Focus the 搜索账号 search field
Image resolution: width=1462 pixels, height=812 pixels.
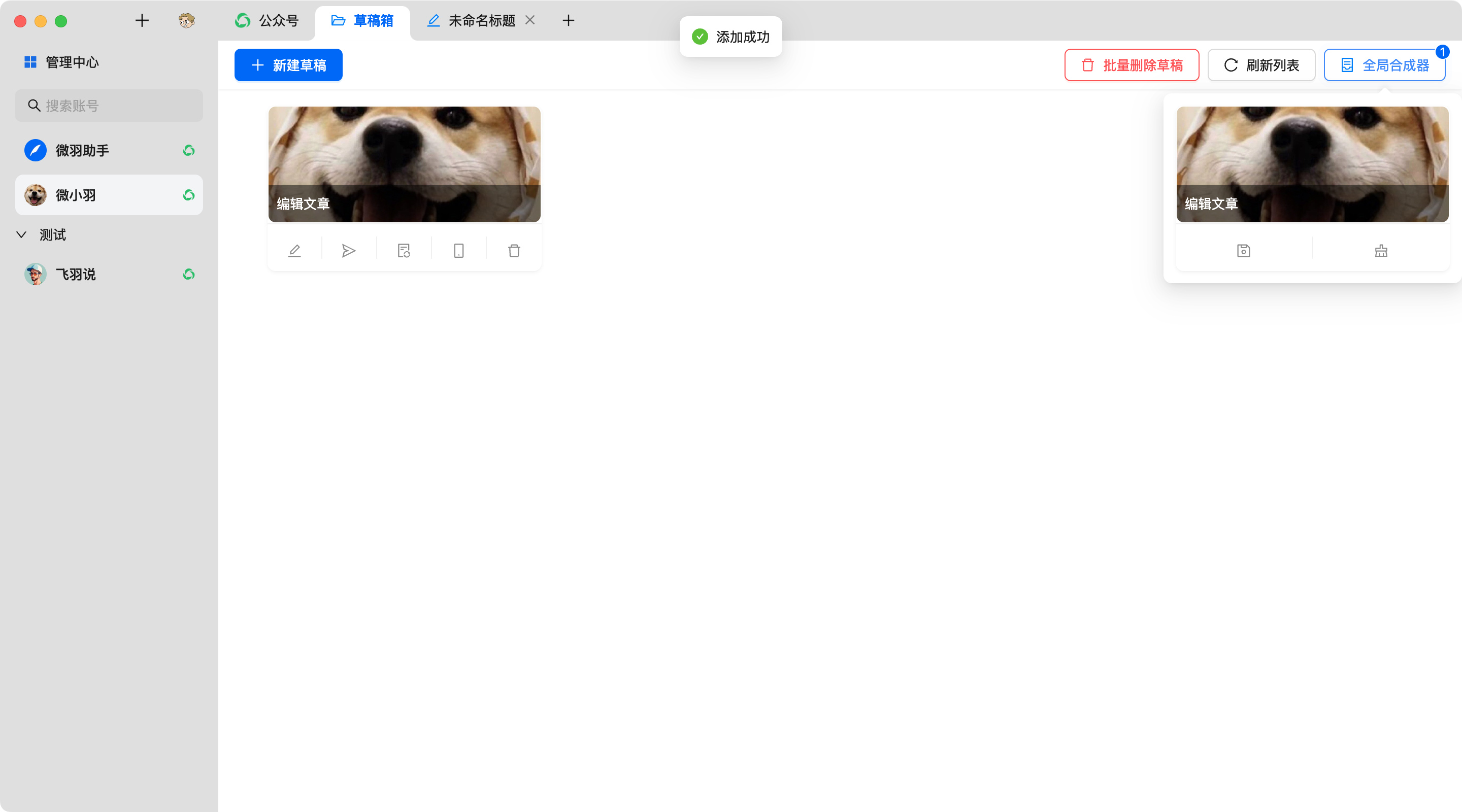pos(109,106)
